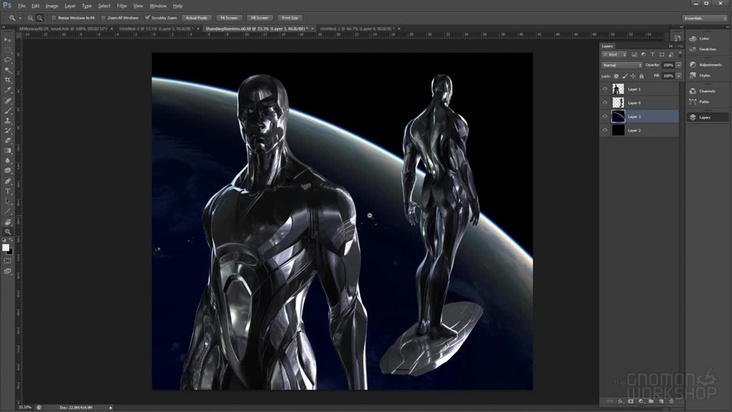Enable Zoom All Windows checkbox
The image size is (732, 412).
pyautogui.click(x=103, y=18)
